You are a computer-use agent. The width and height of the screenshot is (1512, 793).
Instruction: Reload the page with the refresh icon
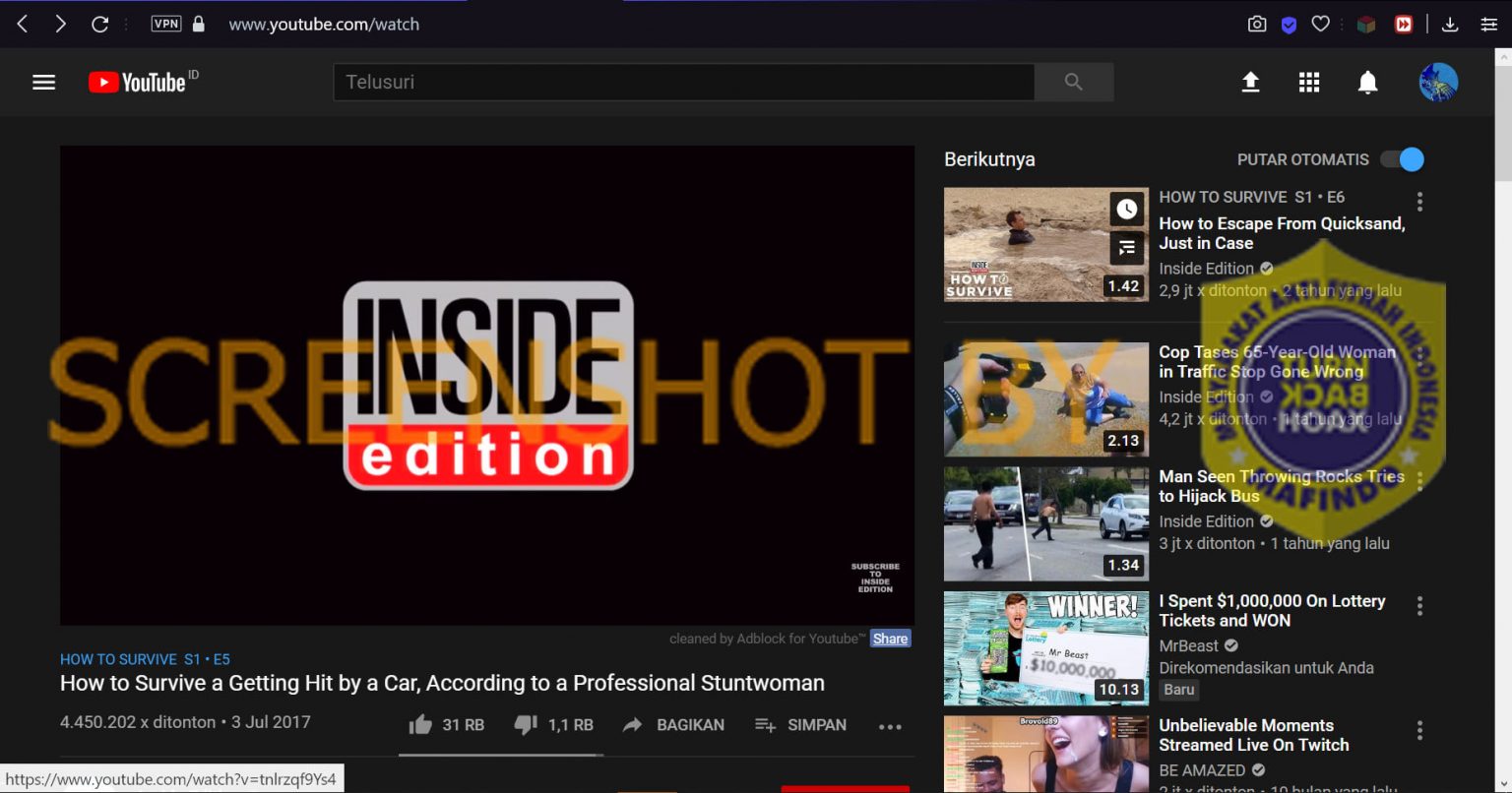(99, 24)
